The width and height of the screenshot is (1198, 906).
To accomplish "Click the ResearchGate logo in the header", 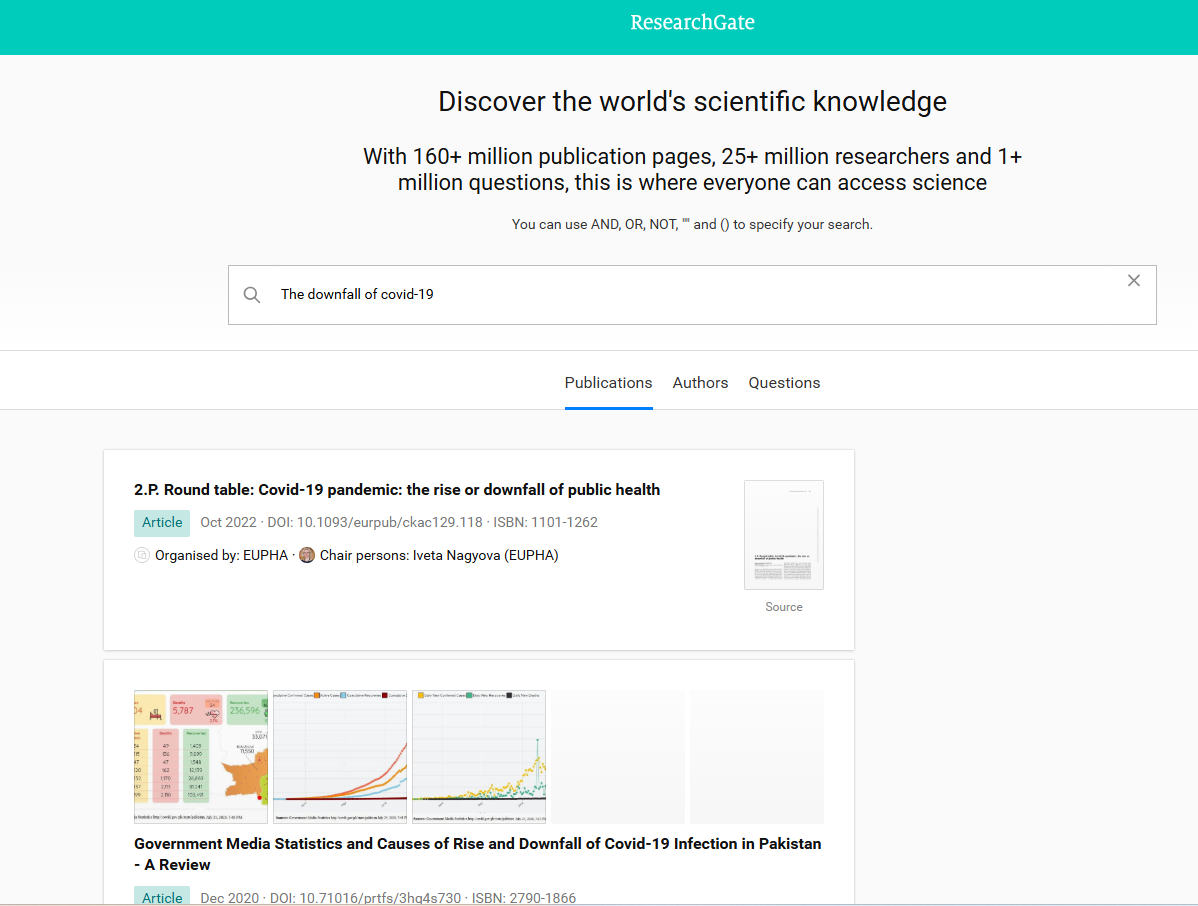I will click(x=692, y=22).
